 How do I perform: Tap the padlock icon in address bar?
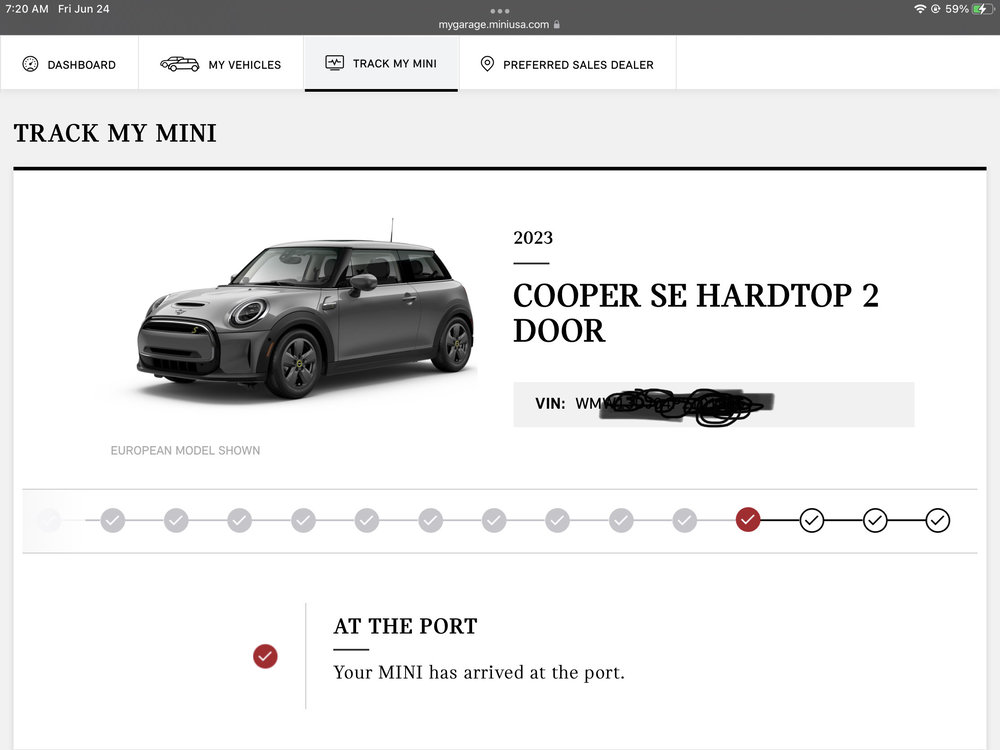click(x=557, y=24)
